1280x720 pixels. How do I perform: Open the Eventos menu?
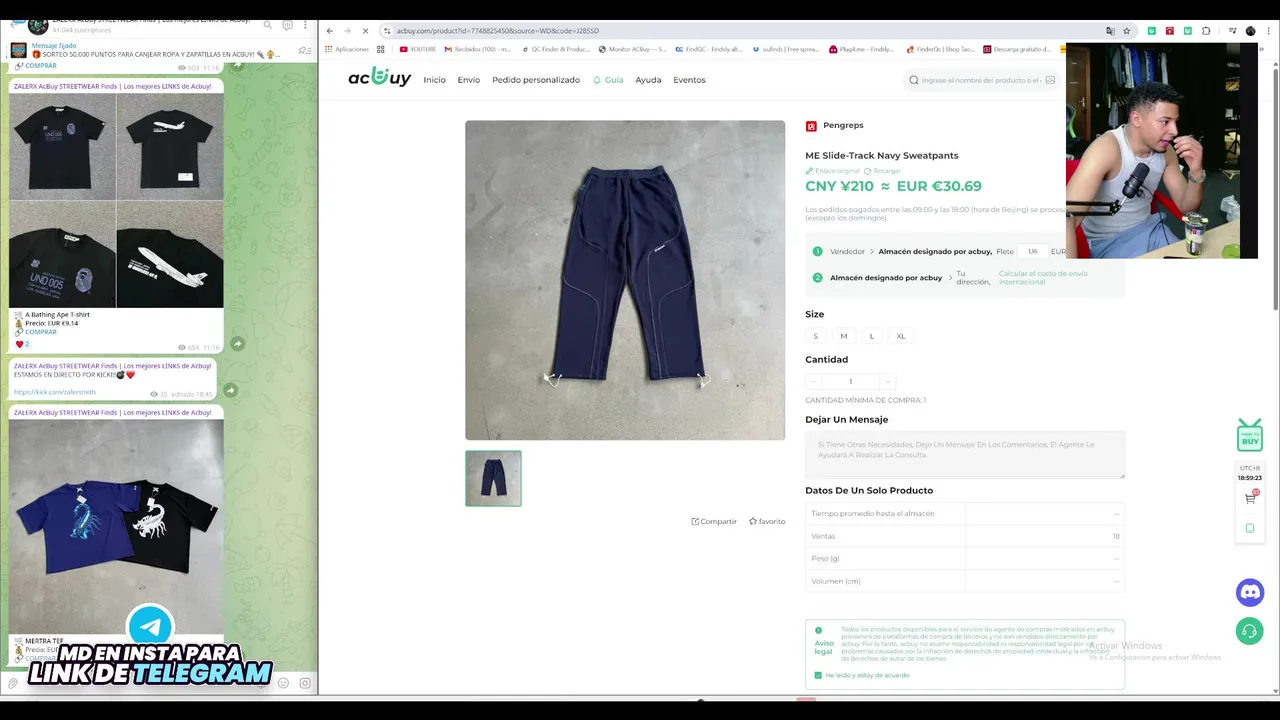coord(689,80)
